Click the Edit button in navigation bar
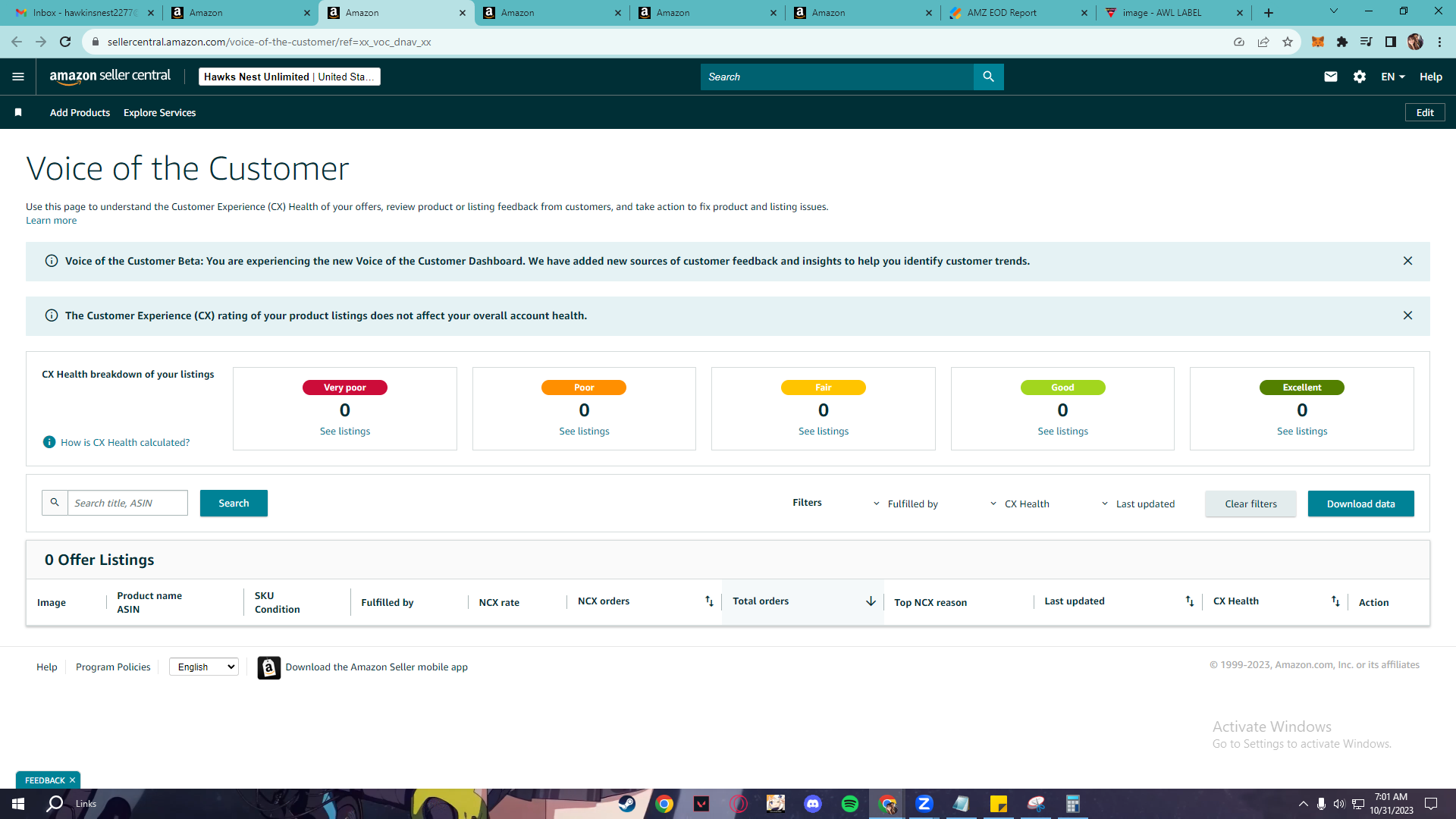Image resolution: width=1456 pixels, height=819 pixels. 1425,112
